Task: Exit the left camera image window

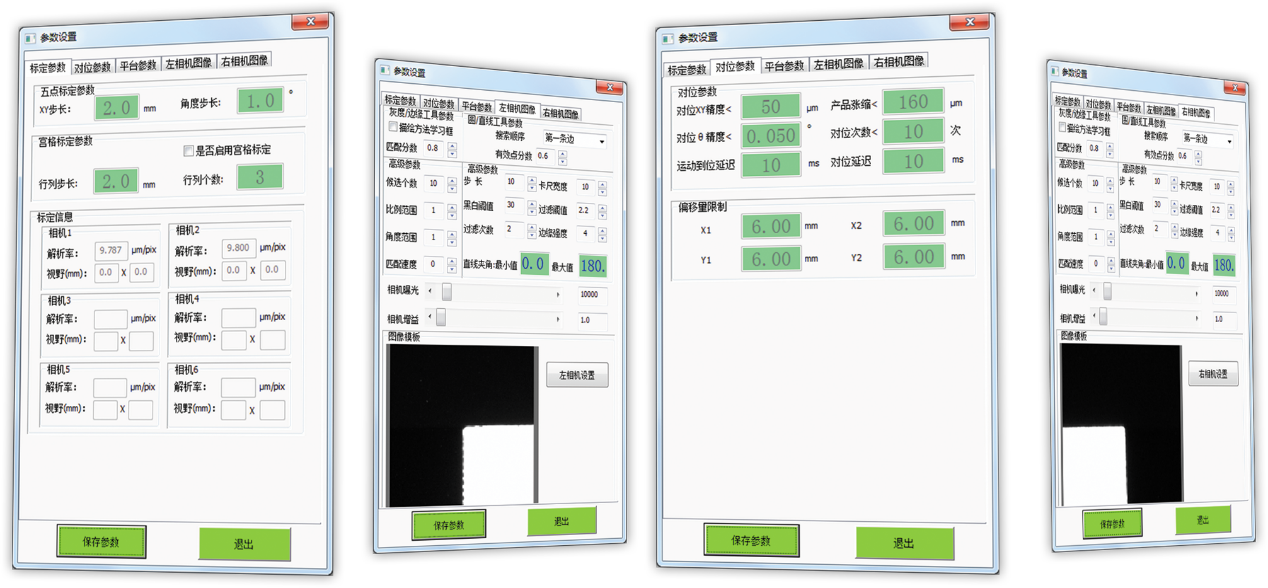Action: 562,521
